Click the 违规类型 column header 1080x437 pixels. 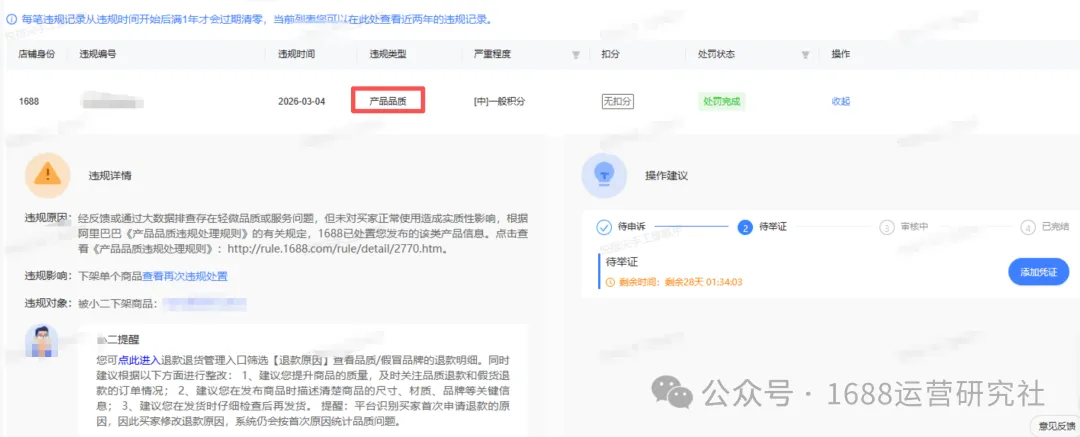click(x=388, y=54)
